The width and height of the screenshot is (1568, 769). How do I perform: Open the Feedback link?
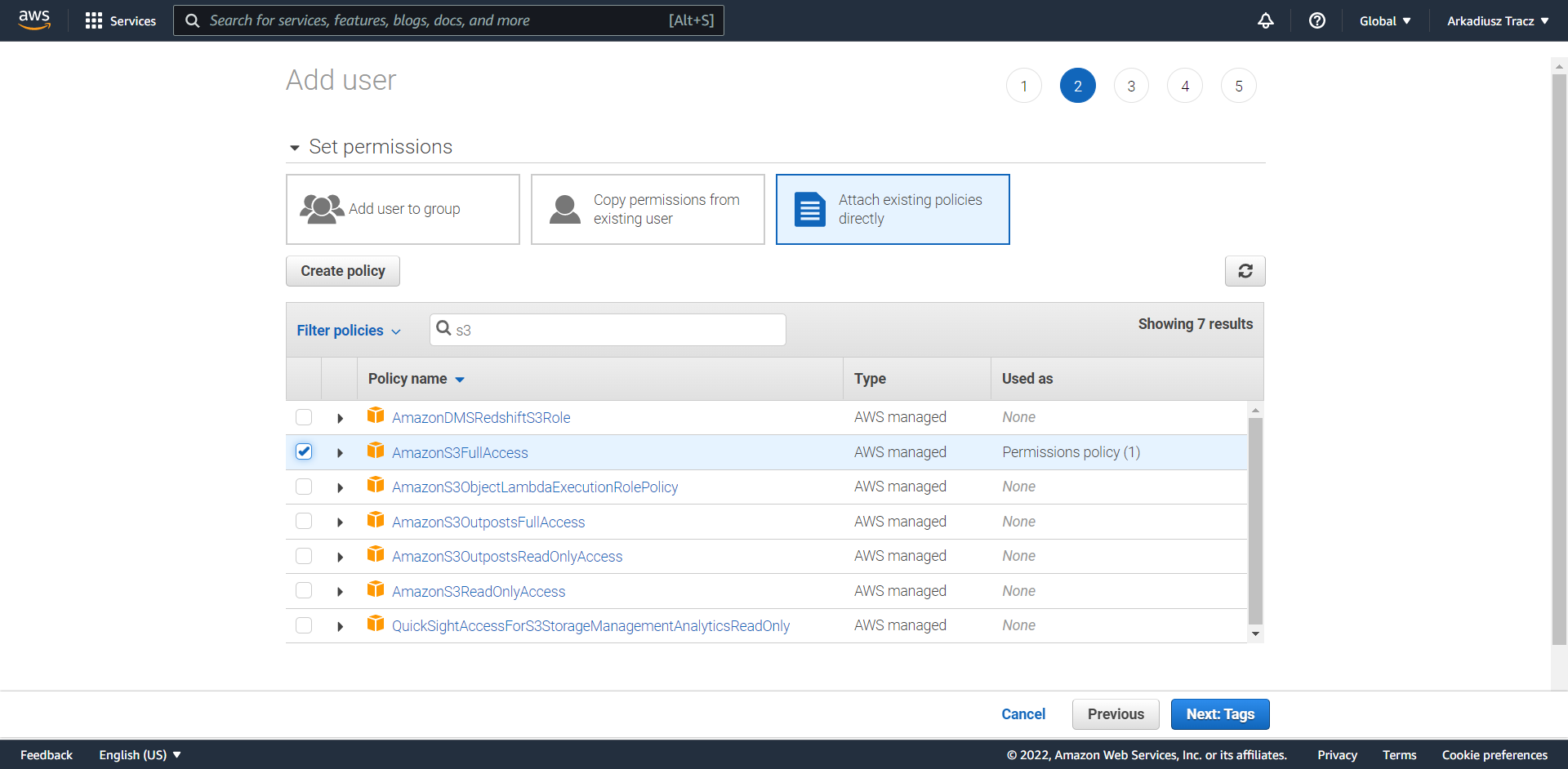coord(47,755)
